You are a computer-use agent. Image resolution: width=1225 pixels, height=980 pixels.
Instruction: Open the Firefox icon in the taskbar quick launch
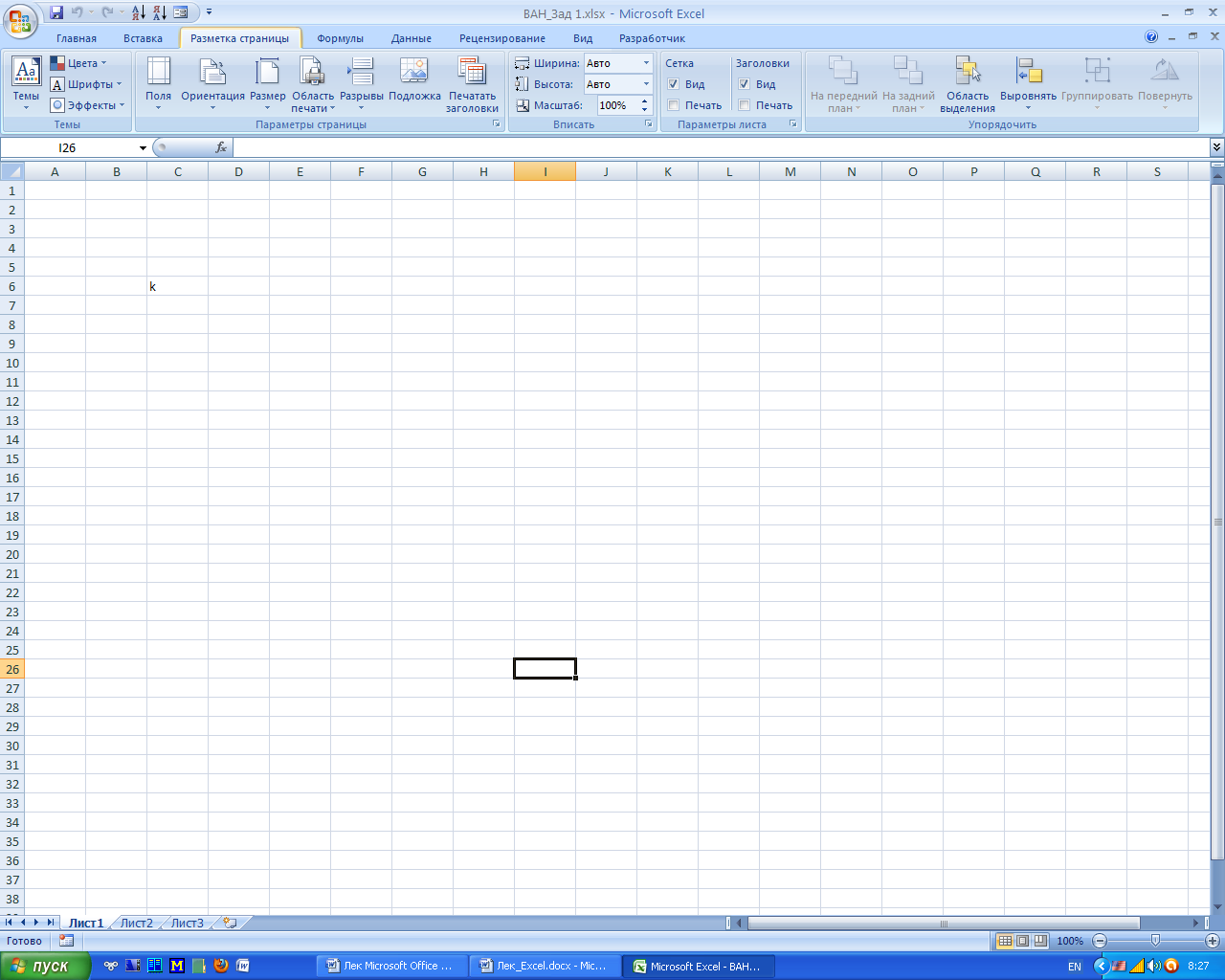[221, 966]
